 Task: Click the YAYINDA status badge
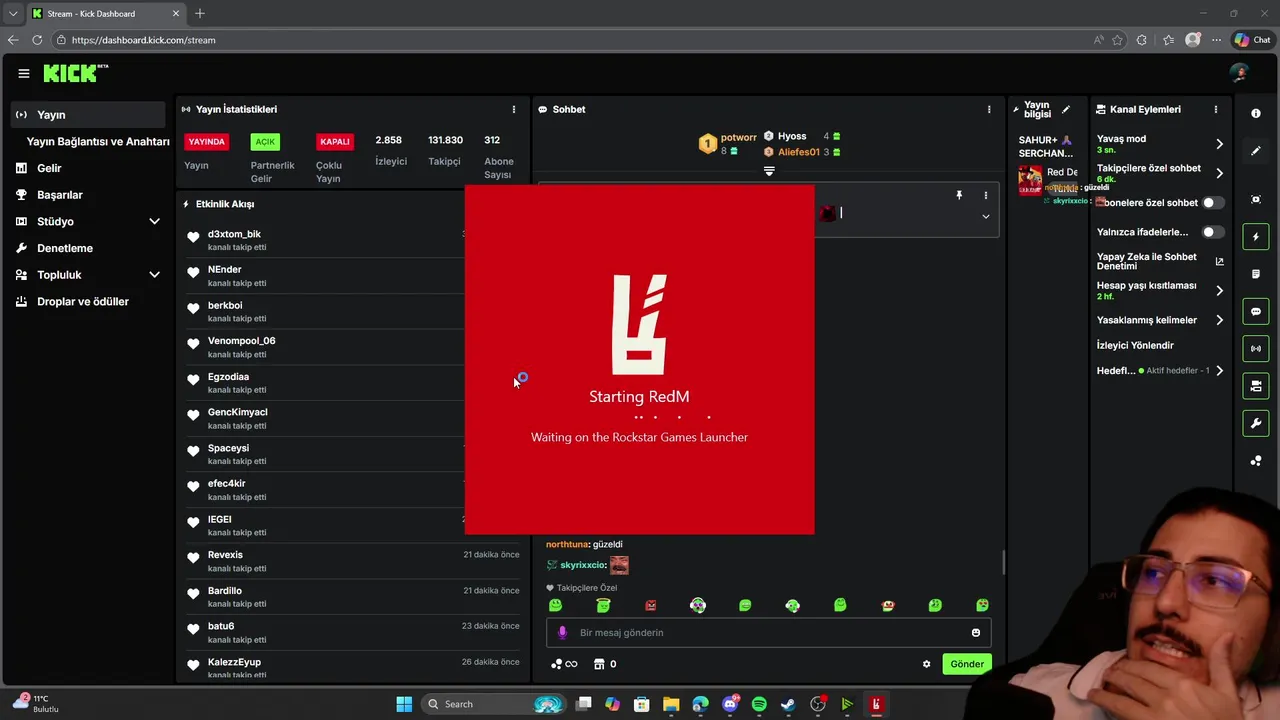[x=207, y=142]
